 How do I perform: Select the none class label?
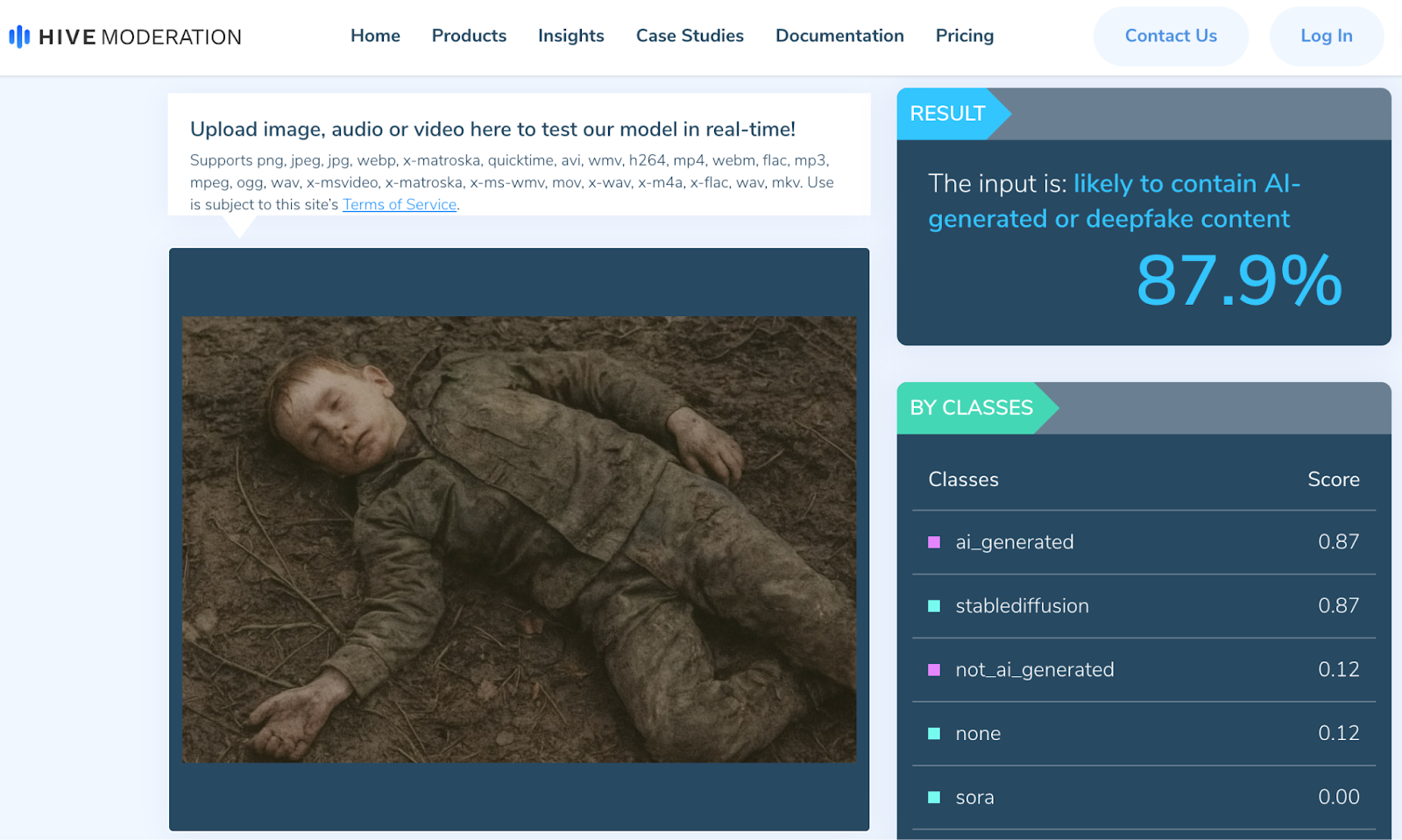[x=978, y=734]
